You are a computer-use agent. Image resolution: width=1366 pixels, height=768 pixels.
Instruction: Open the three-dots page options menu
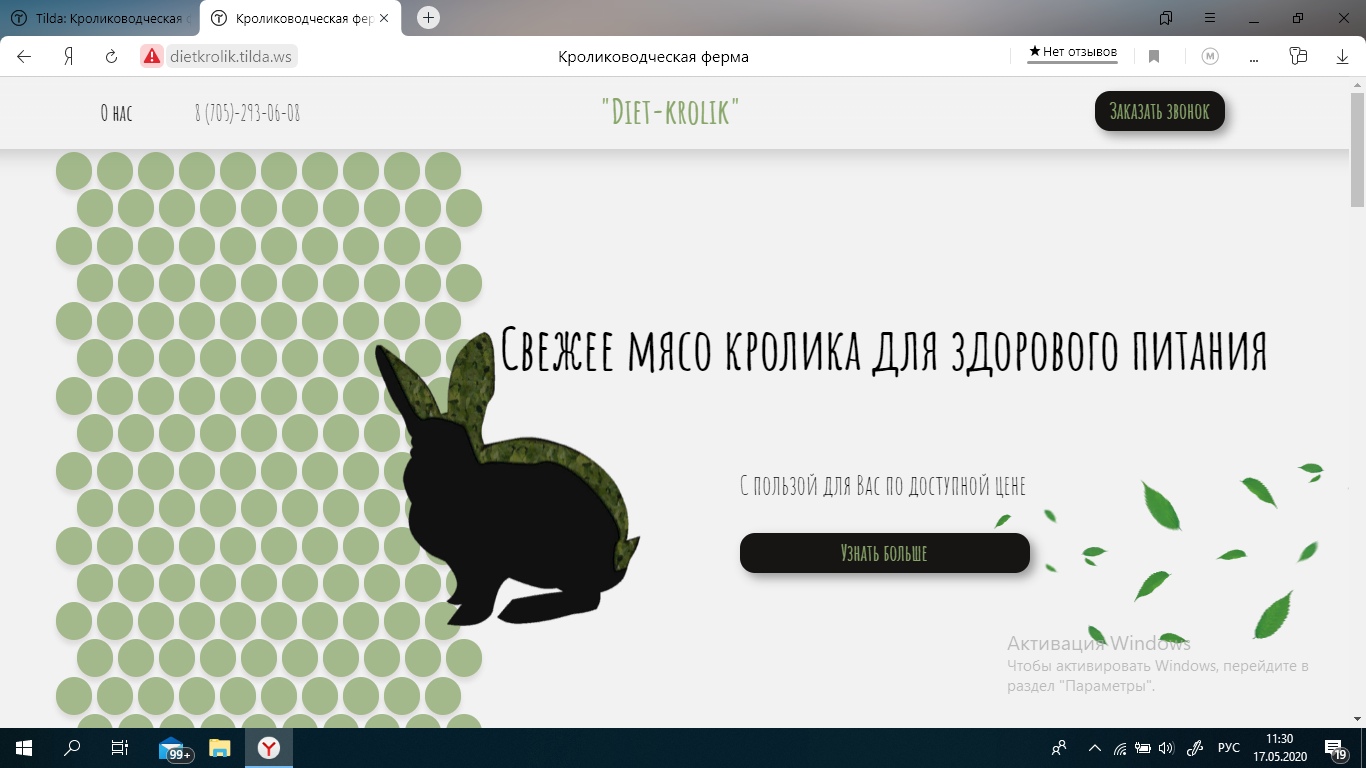[1254, 57]
